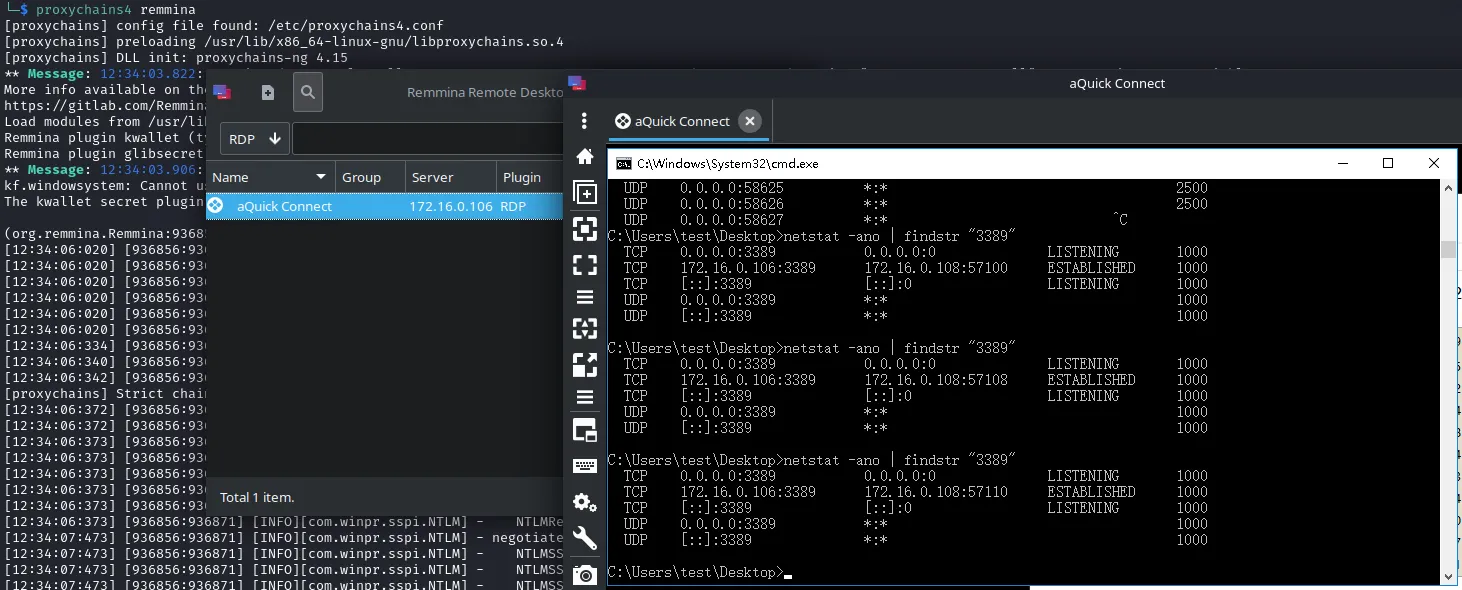Click the camera screenshot icon in sidebar

click(585, 575)
